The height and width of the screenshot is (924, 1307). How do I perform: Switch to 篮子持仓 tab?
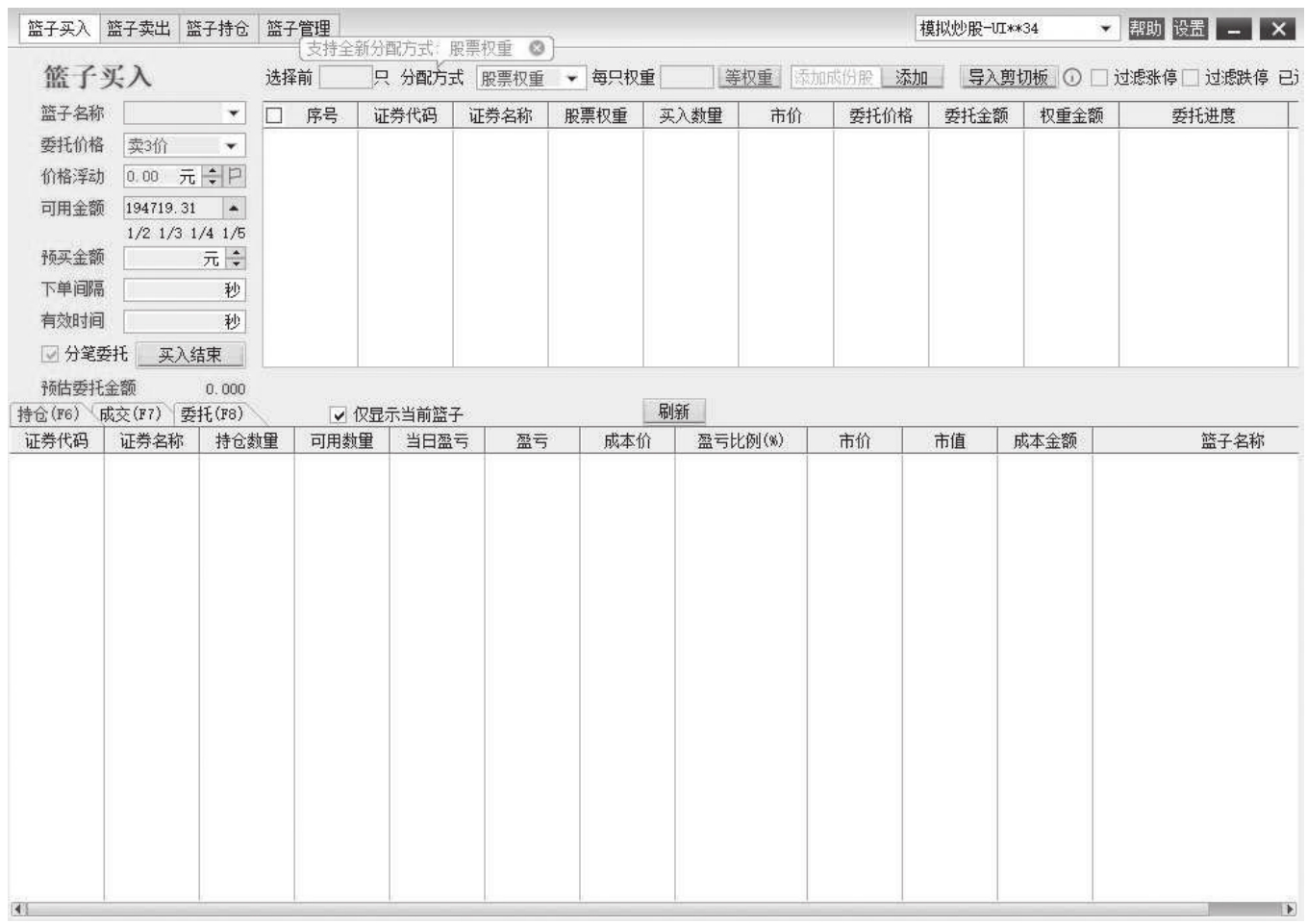(x=217, y=29)
